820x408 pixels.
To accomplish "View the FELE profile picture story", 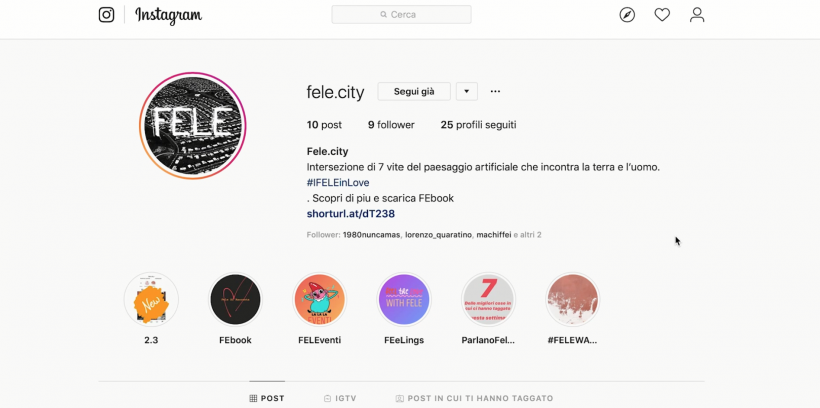I will click(192, 126).
